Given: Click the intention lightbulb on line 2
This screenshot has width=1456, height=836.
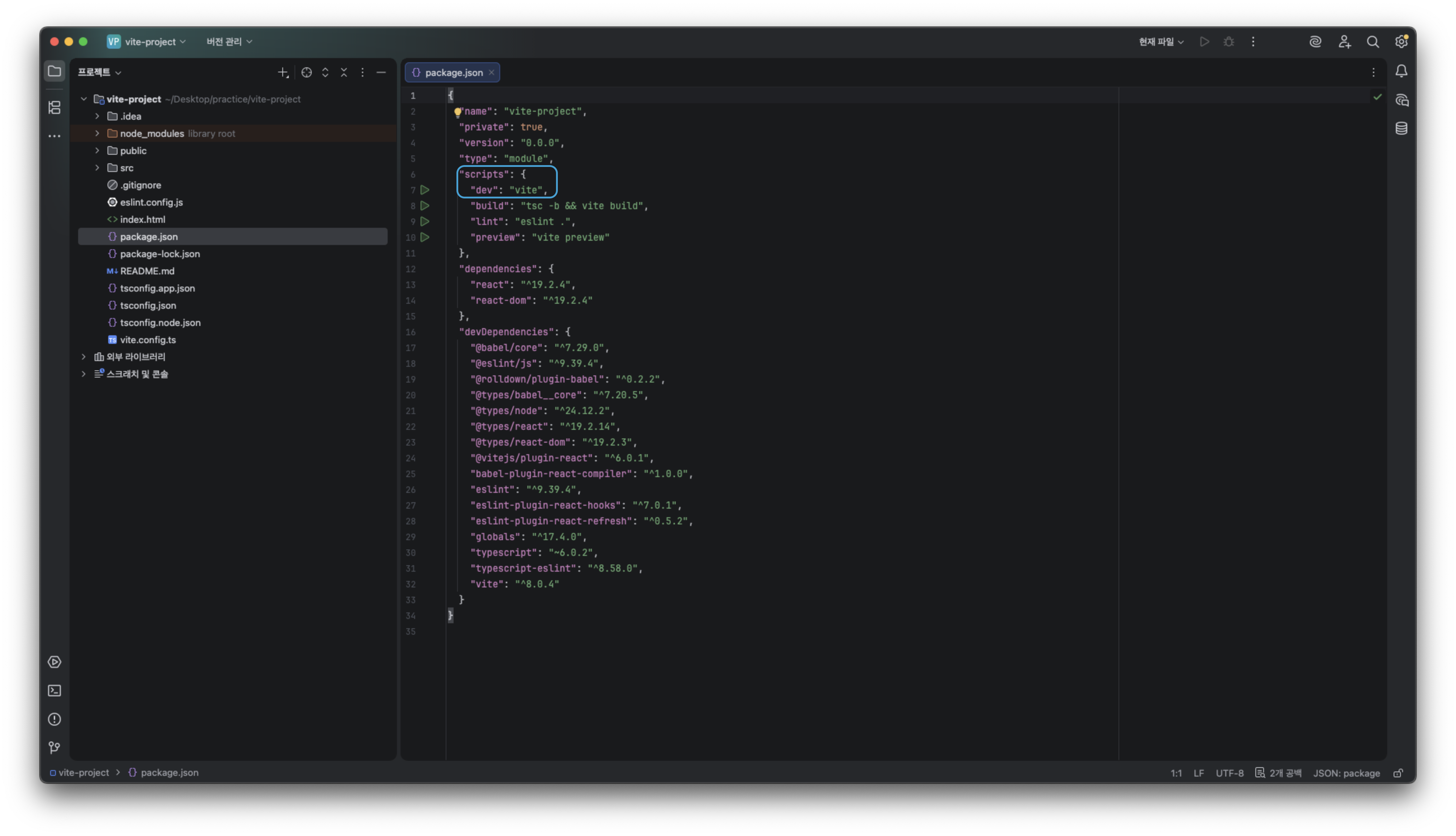Looking at the screenshot, I should (458, 112).
